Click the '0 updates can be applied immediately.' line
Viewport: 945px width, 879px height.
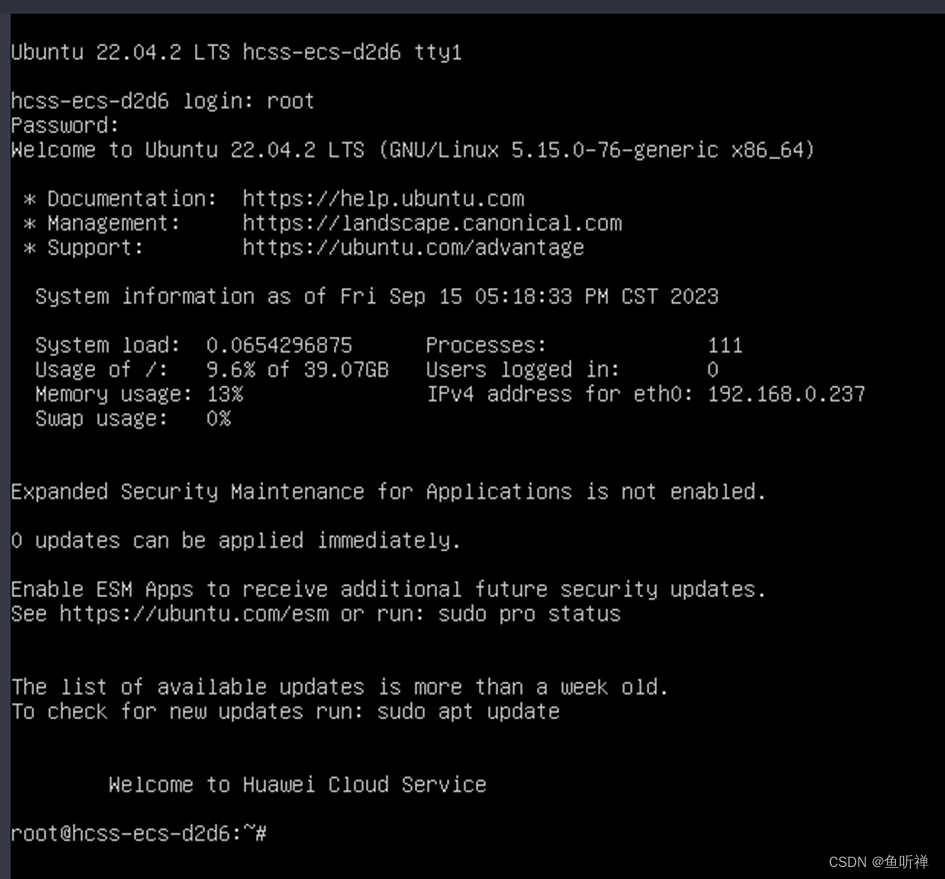(236, 541)
